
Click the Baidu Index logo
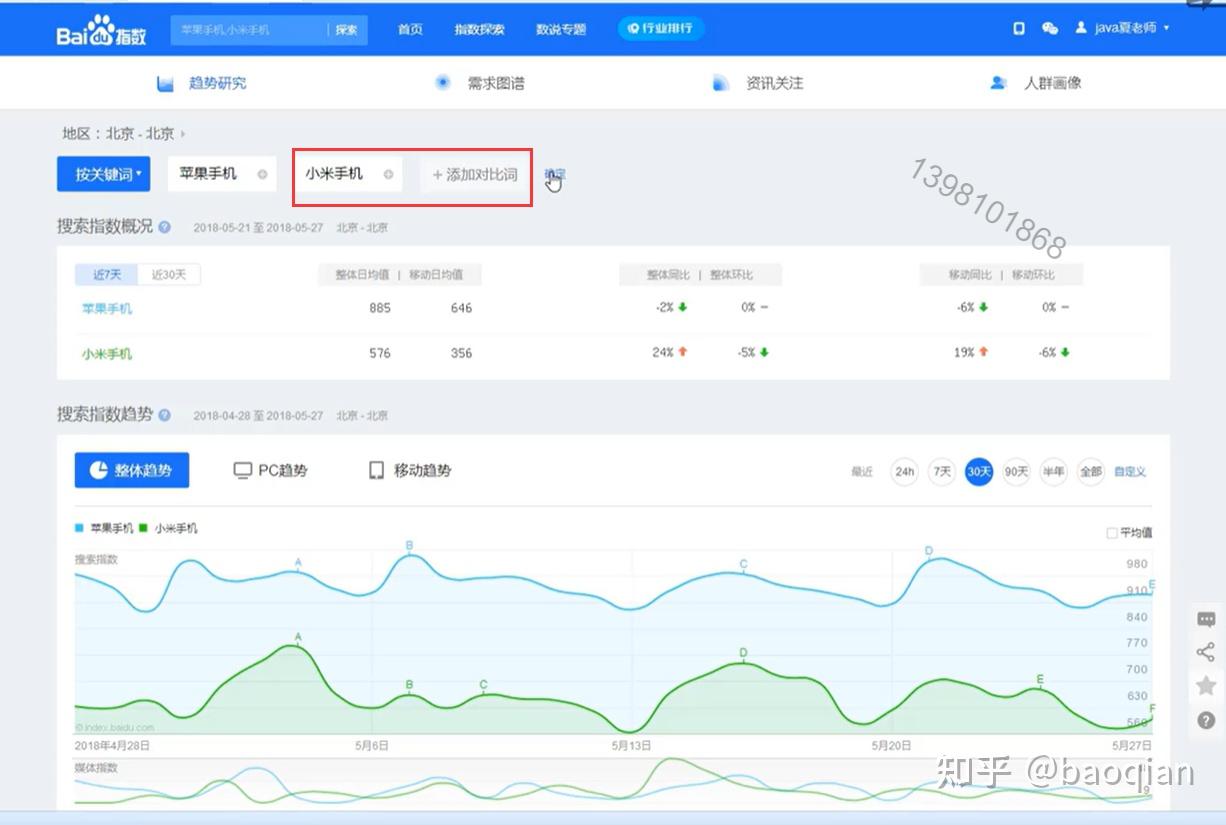tap(101, 30)
